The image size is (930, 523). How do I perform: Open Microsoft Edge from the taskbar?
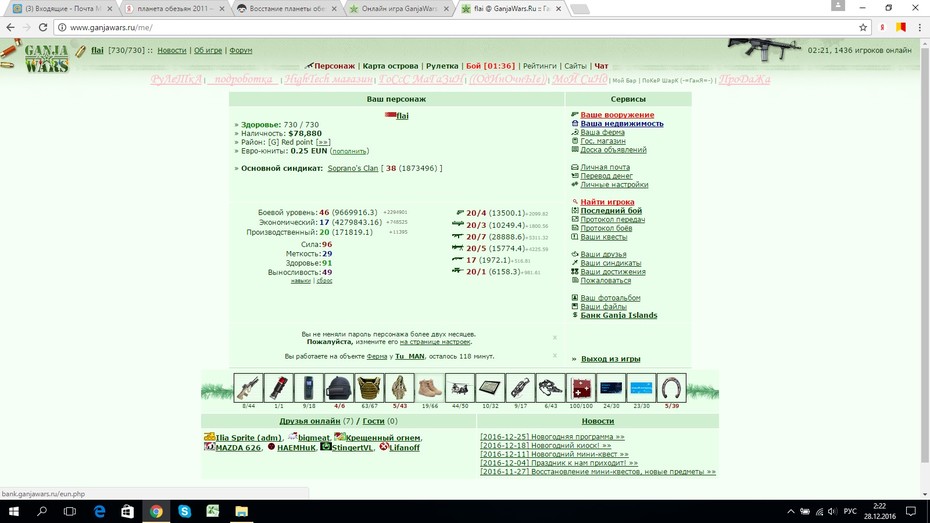point(99,511)
